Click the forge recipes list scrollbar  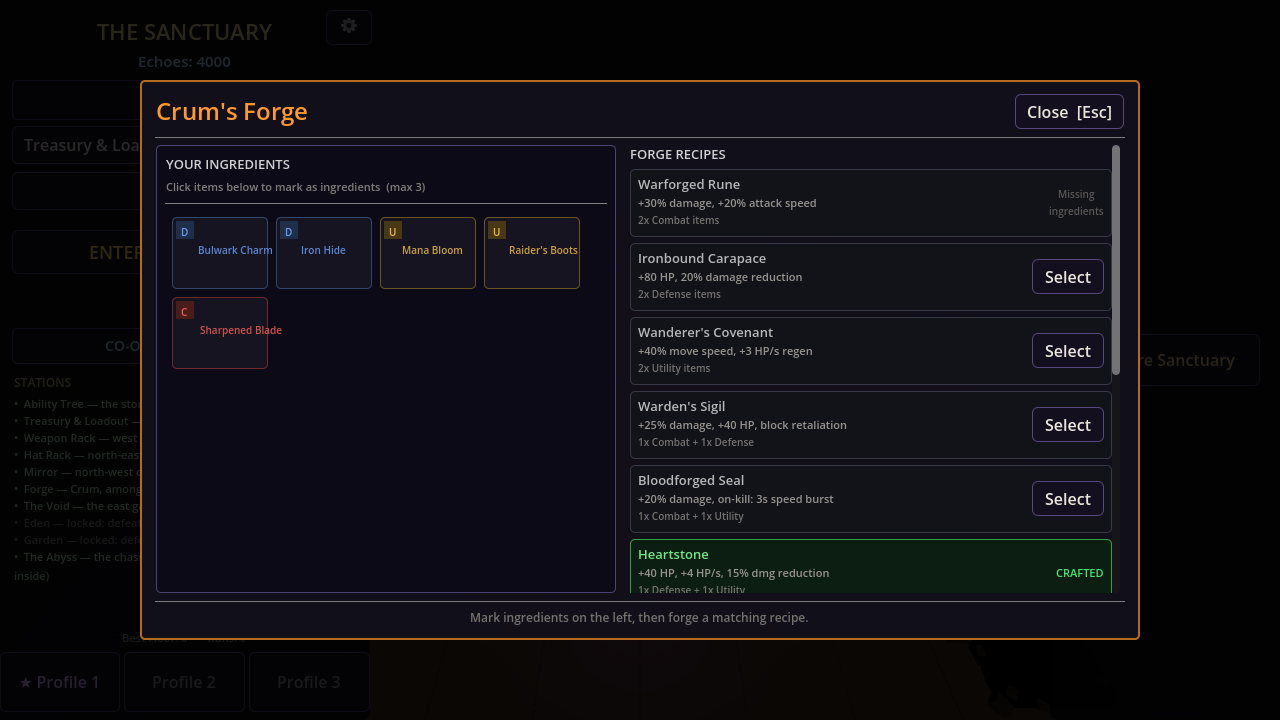point(1116,260)
